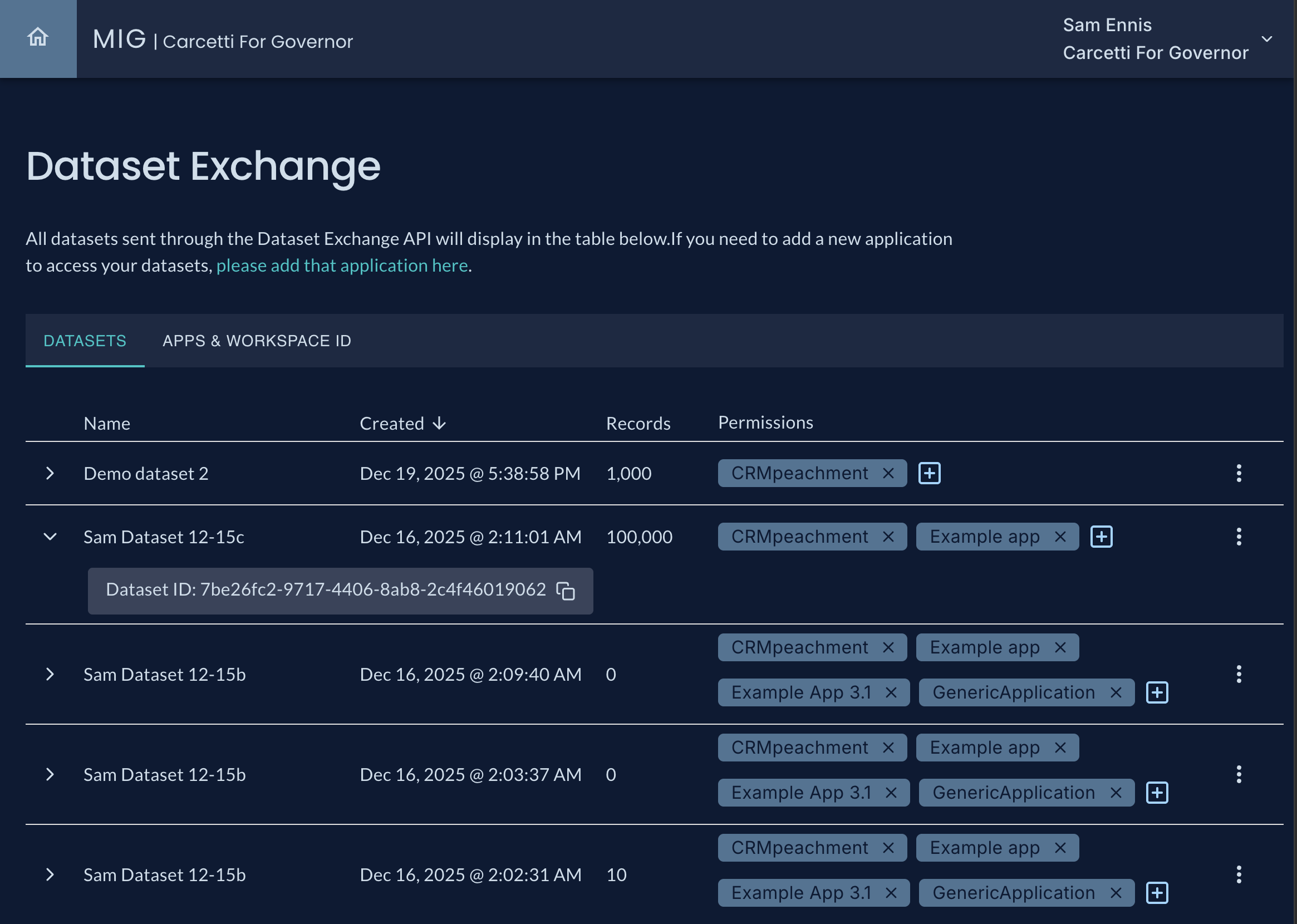Open more options for Demo dataset 2

tap(1239, 473)
